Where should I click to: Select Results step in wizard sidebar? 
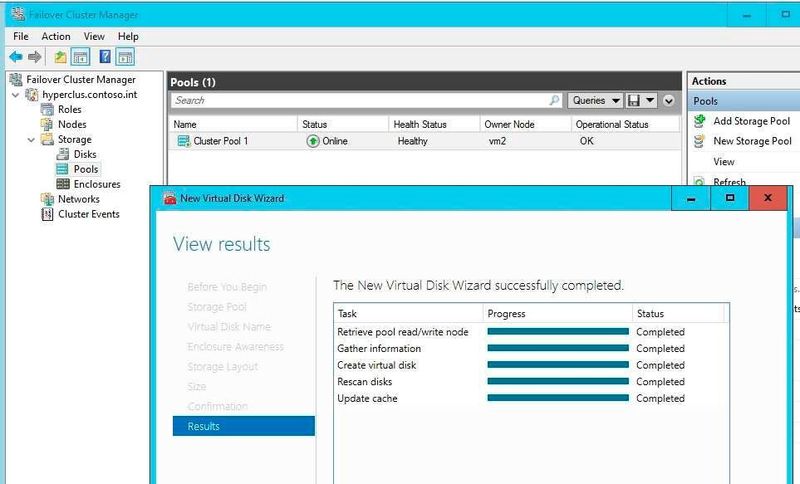point(244,426)
